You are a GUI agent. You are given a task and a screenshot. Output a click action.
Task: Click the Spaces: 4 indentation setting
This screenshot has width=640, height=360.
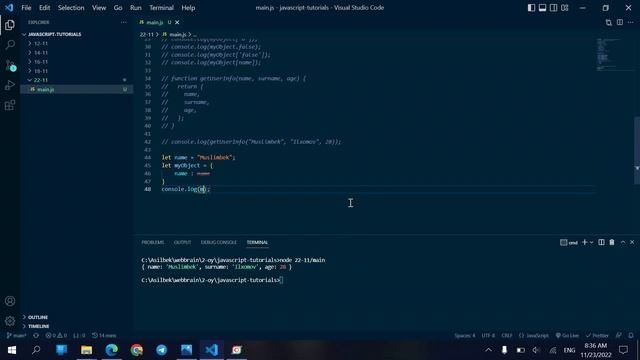(464, 336)
